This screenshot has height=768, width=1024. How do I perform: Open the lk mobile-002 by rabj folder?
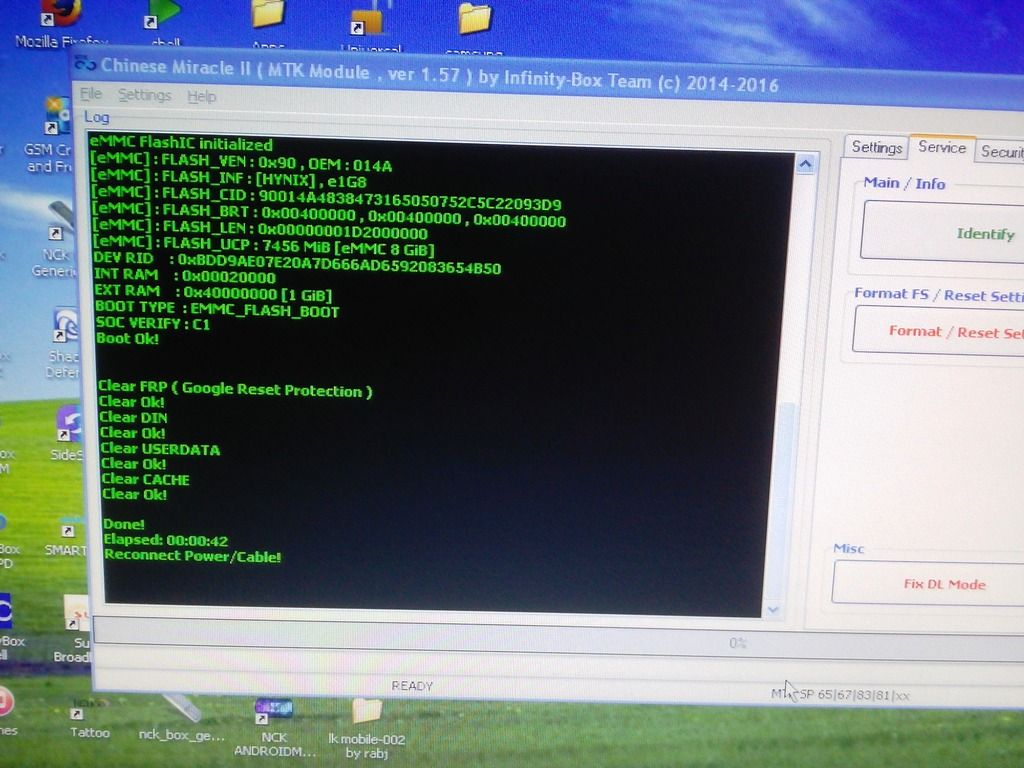[367, 711]
